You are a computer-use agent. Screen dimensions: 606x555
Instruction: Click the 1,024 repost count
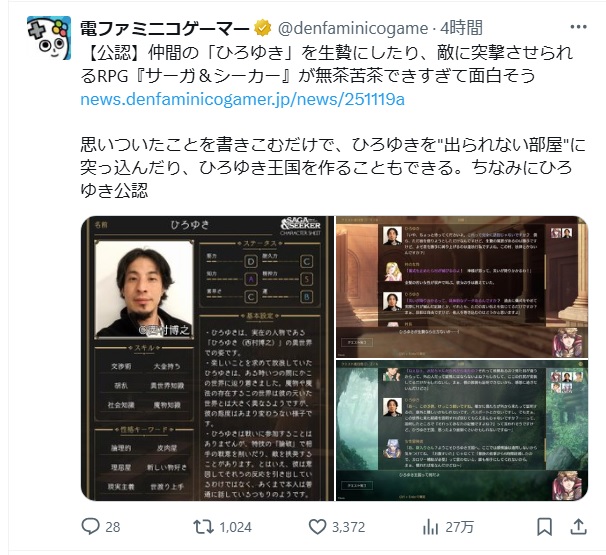point(235,527)
